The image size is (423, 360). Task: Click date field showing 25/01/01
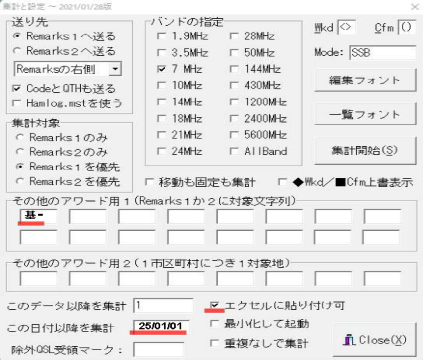pyautogui.click(x=162, y=326)
